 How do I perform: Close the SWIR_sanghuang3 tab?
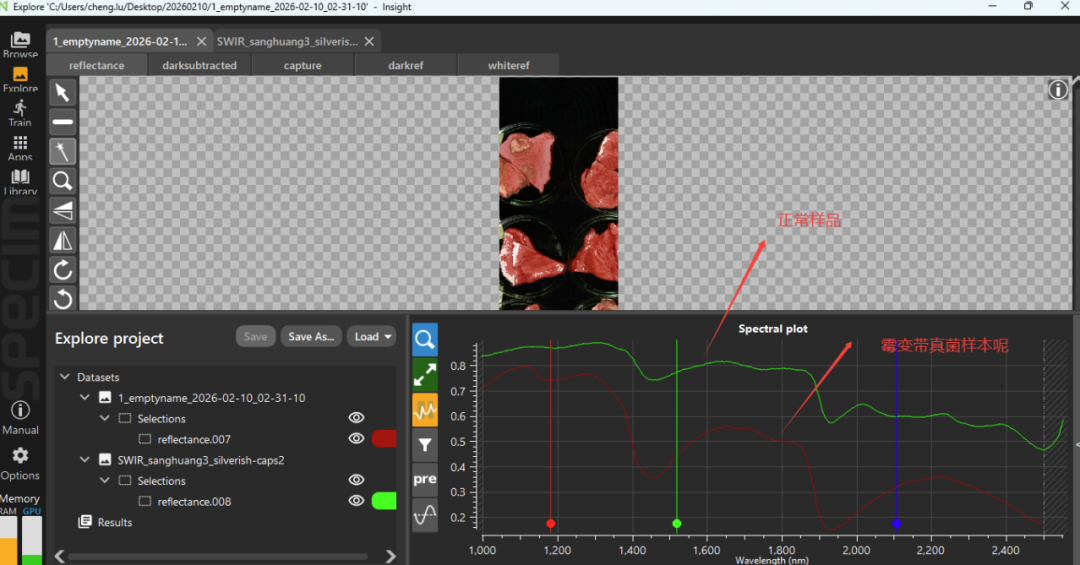(369, 41)
